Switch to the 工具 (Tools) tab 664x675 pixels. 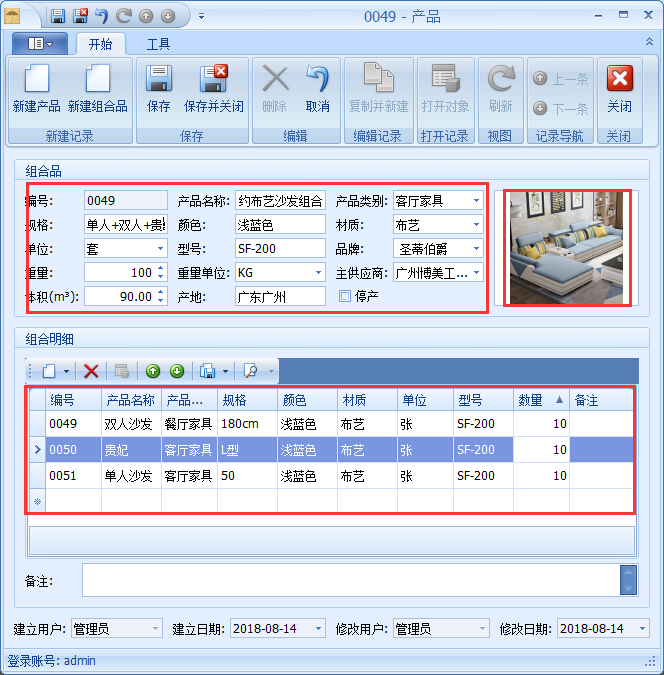[158, 44]
